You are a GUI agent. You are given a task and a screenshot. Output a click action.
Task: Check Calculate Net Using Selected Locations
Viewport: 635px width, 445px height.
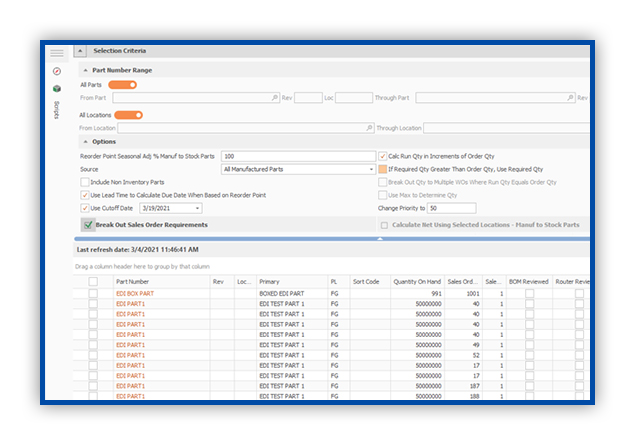[384, 225]
